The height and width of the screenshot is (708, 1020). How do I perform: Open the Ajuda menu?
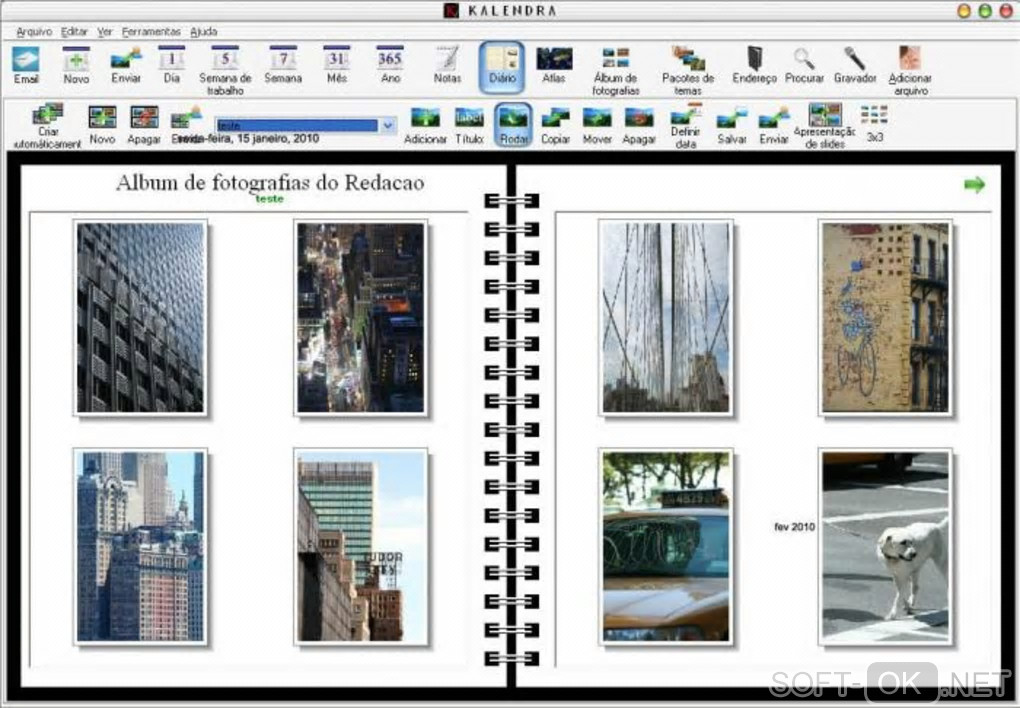(204, 31)
